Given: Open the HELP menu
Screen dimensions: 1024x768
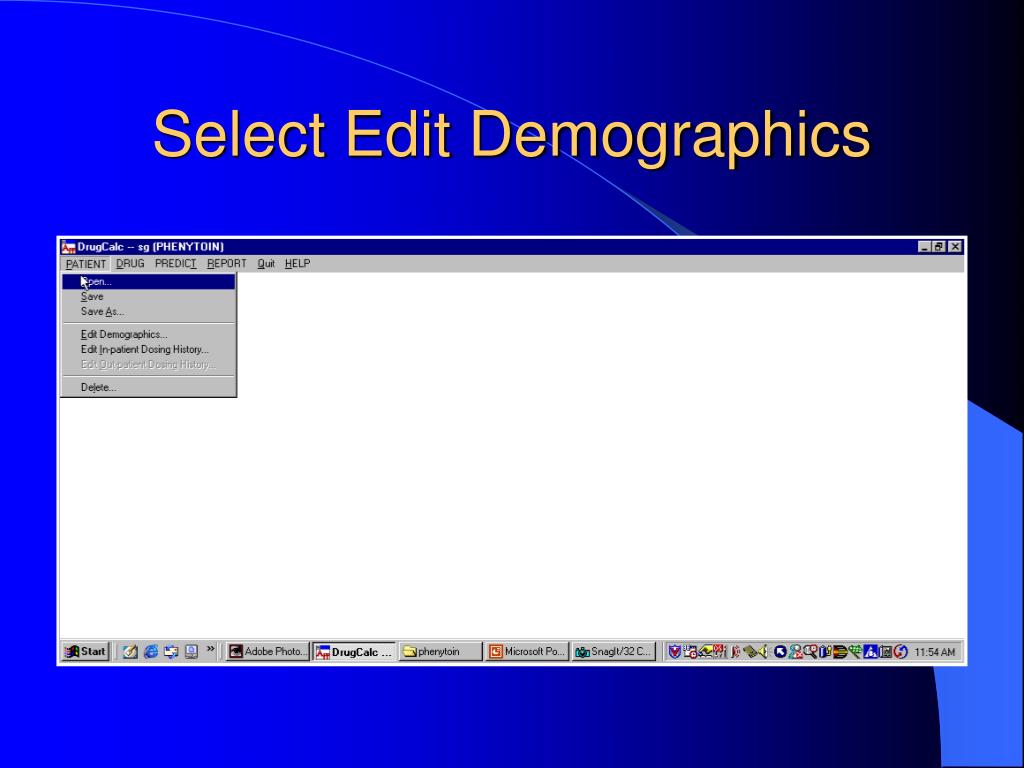Looking at the screenshot, I should 297,263.
